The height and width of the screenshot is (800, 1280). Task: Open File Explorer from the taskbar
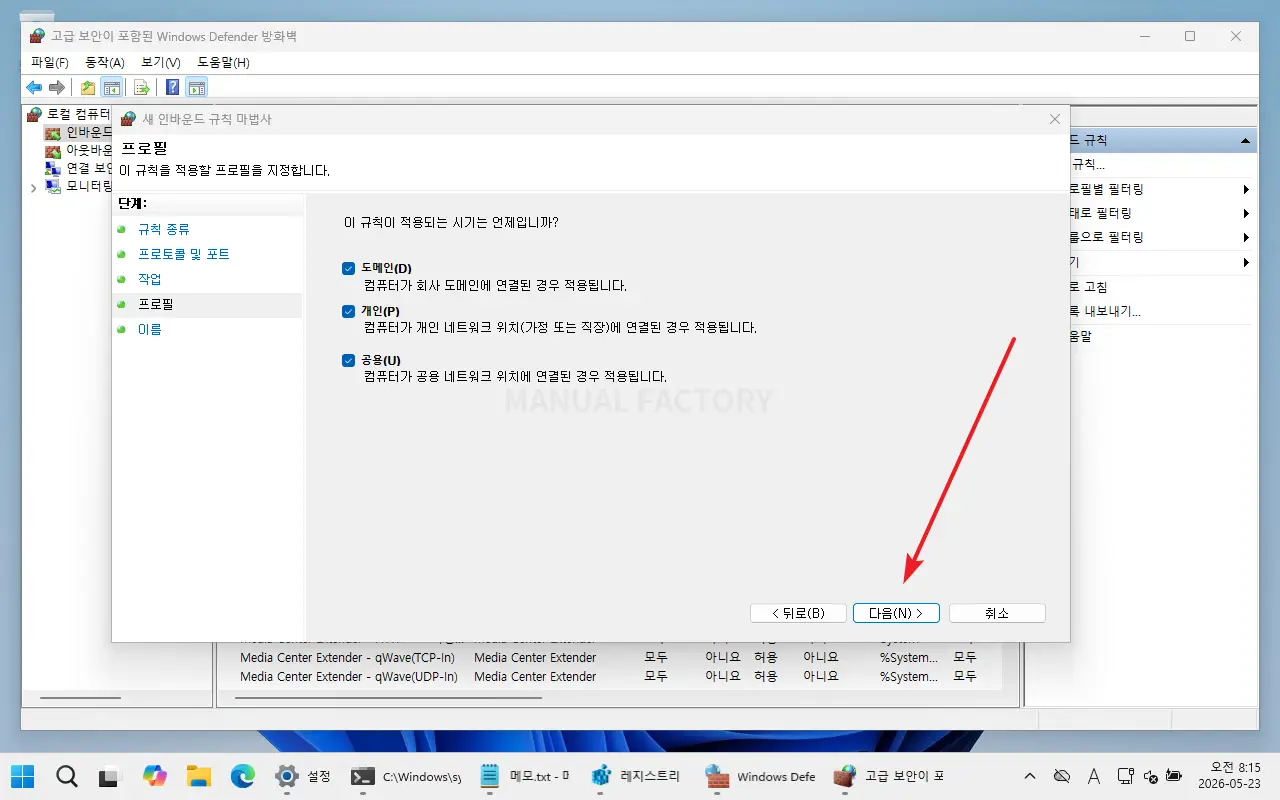199,776
